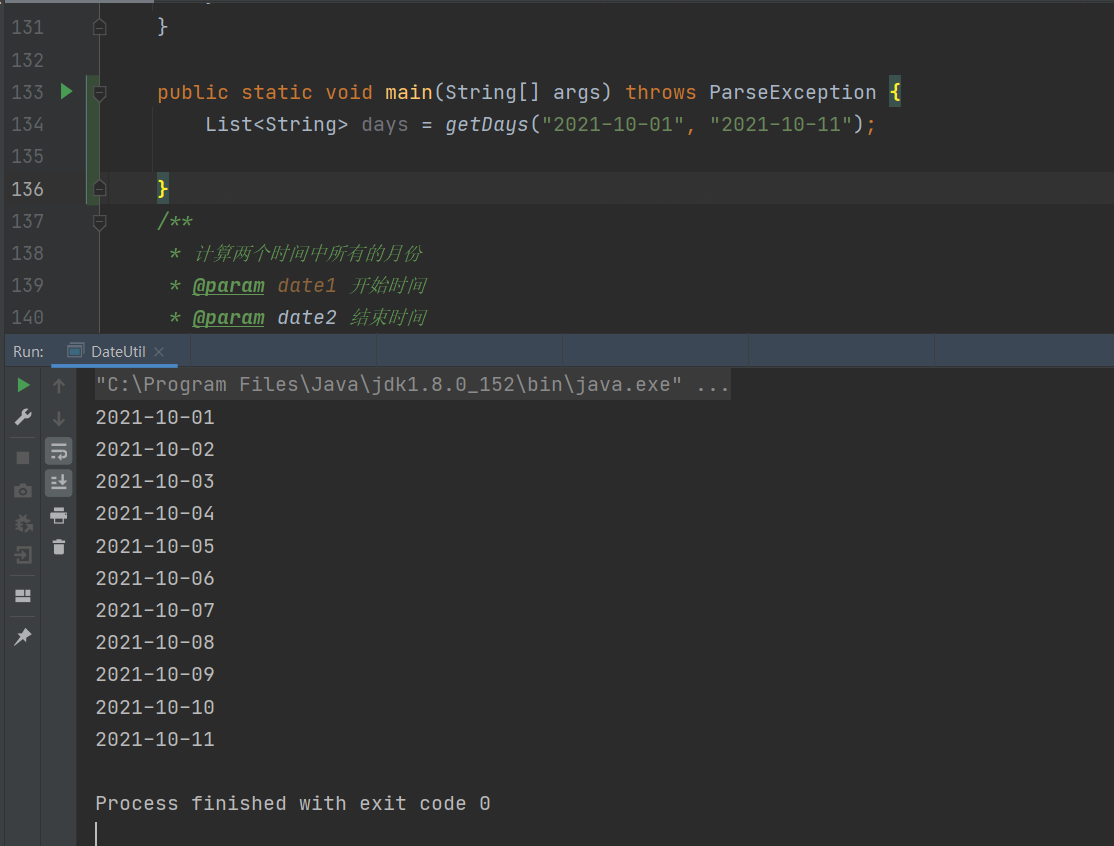Click ParseException in main signature
The height and width of the screenshot is (846, 1114).
point(792,92)
